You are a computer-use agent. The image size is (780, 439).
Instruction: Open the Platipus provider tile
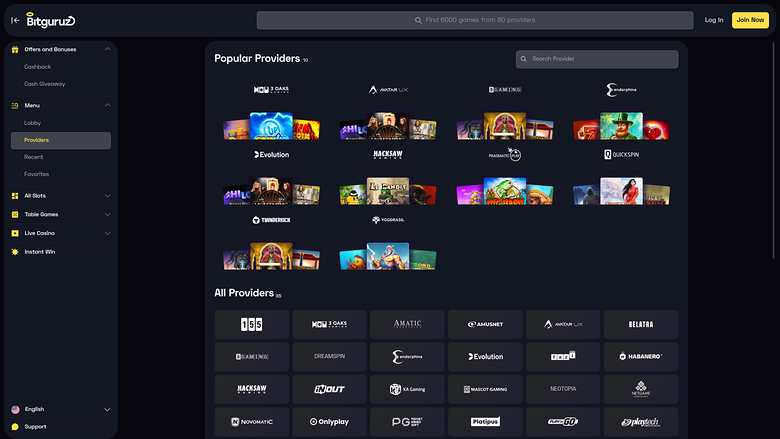(486, 422)
